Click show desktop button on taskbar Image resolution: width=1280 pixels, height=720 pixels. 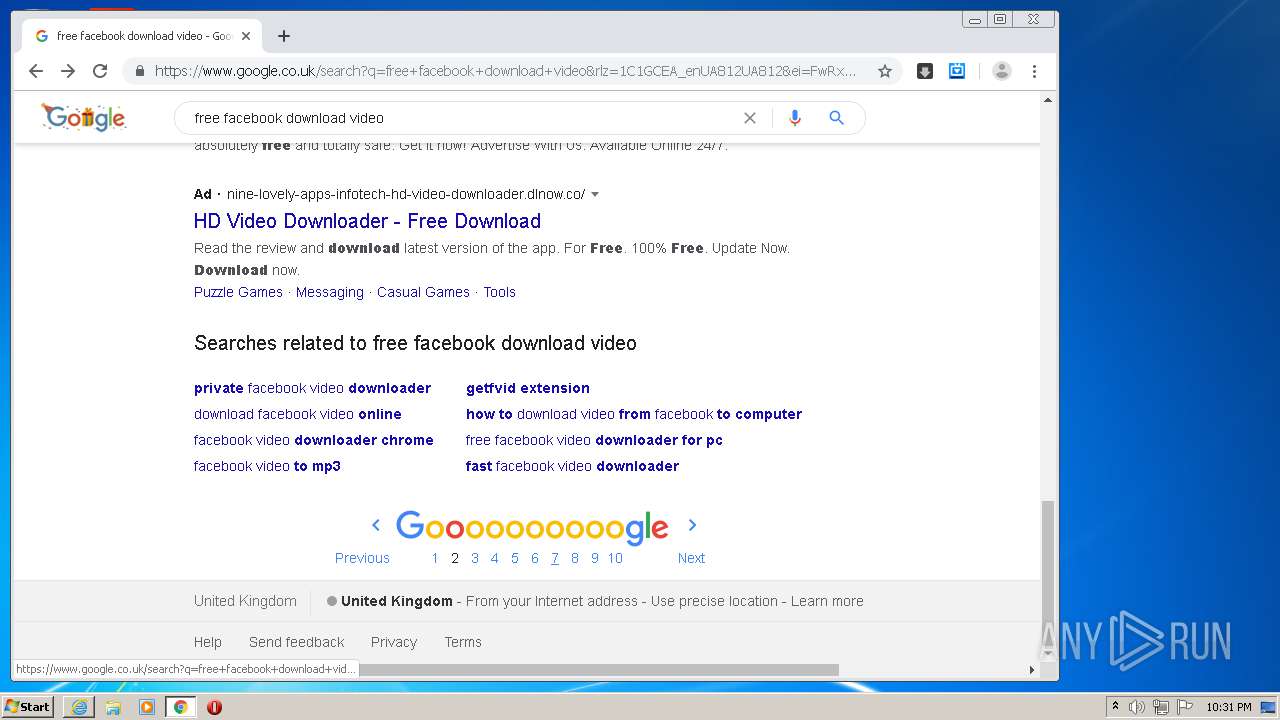(x=1268, y=707)
